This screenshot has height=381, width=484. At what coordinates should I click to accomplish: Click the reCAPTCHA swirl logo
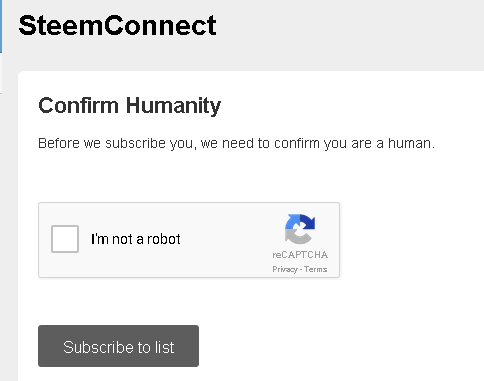click(x=300, y=229)
